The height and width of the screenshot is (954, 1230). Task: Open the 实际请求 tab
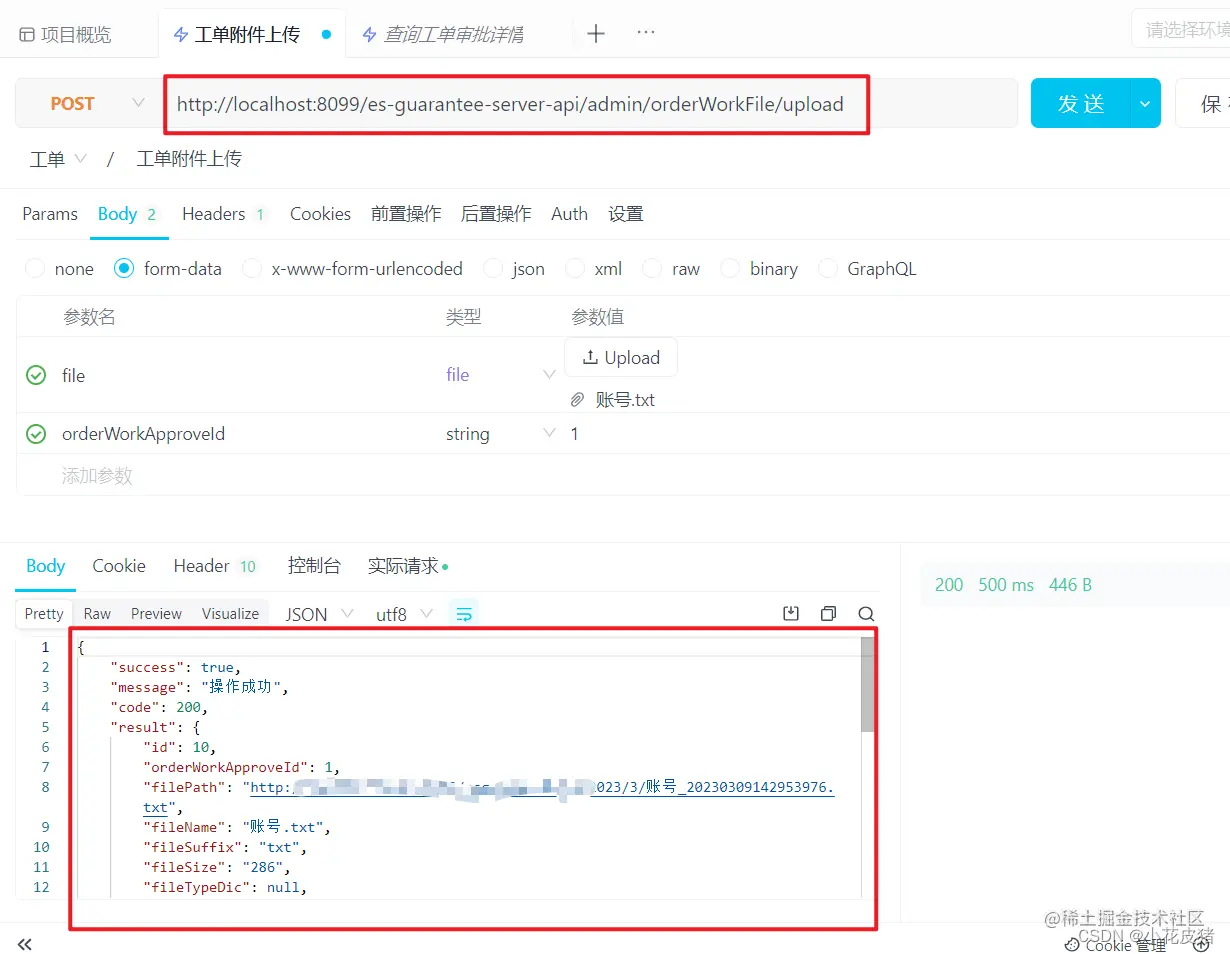coord(407,566)
